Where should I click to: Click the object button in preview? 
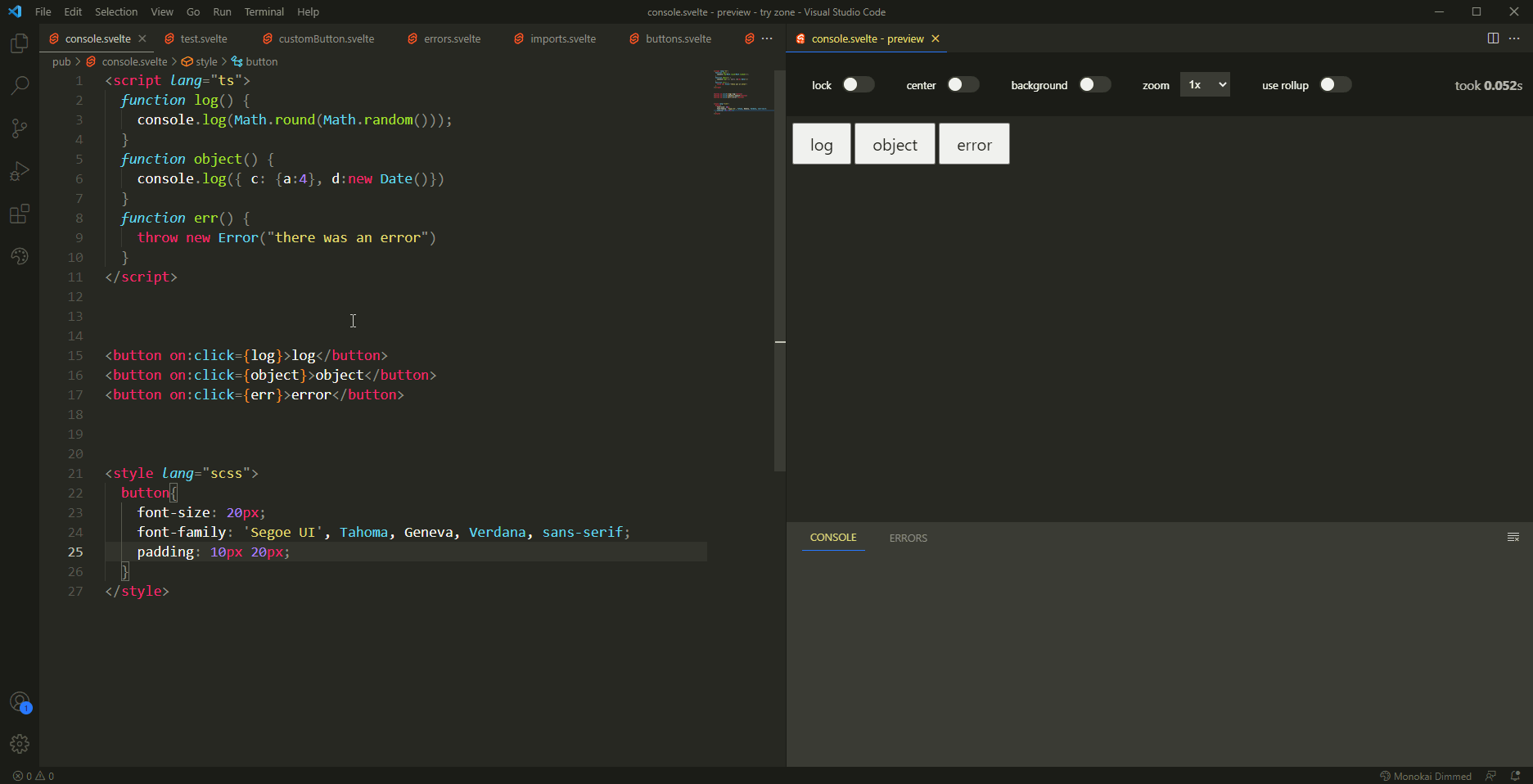coord(895,144)
